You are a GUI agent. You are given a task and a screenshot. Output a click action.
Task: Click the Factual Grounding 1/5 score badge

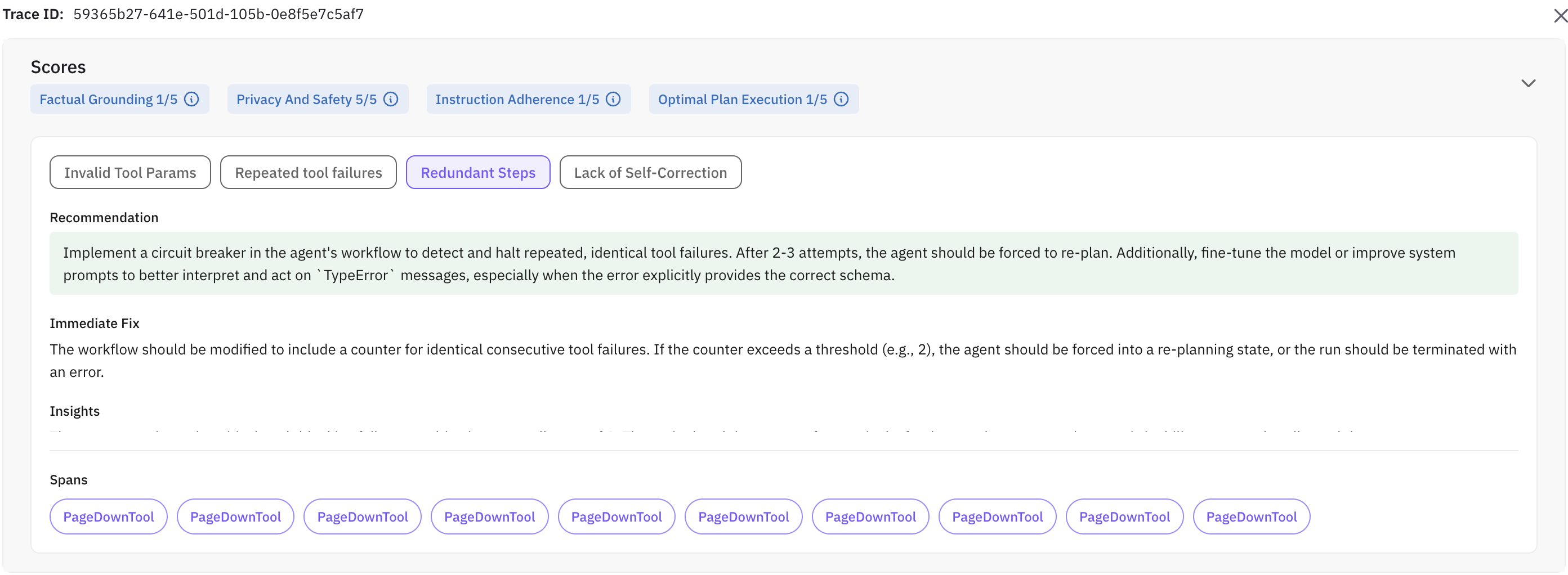pos(108,99)
